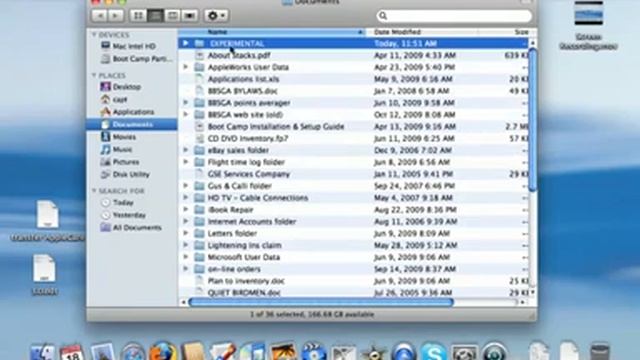Screen dimensions: 640x360
Task: Show All Documents search in sidebar
Action: [131, 228]
